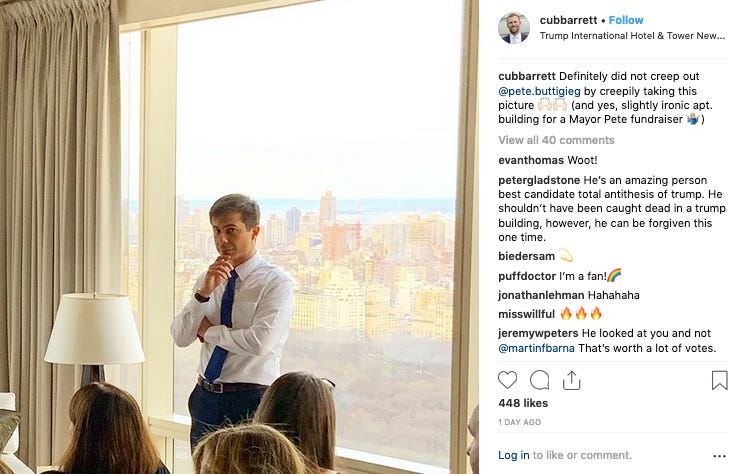Visit jonathanlehman's profile

click(541, 295)
